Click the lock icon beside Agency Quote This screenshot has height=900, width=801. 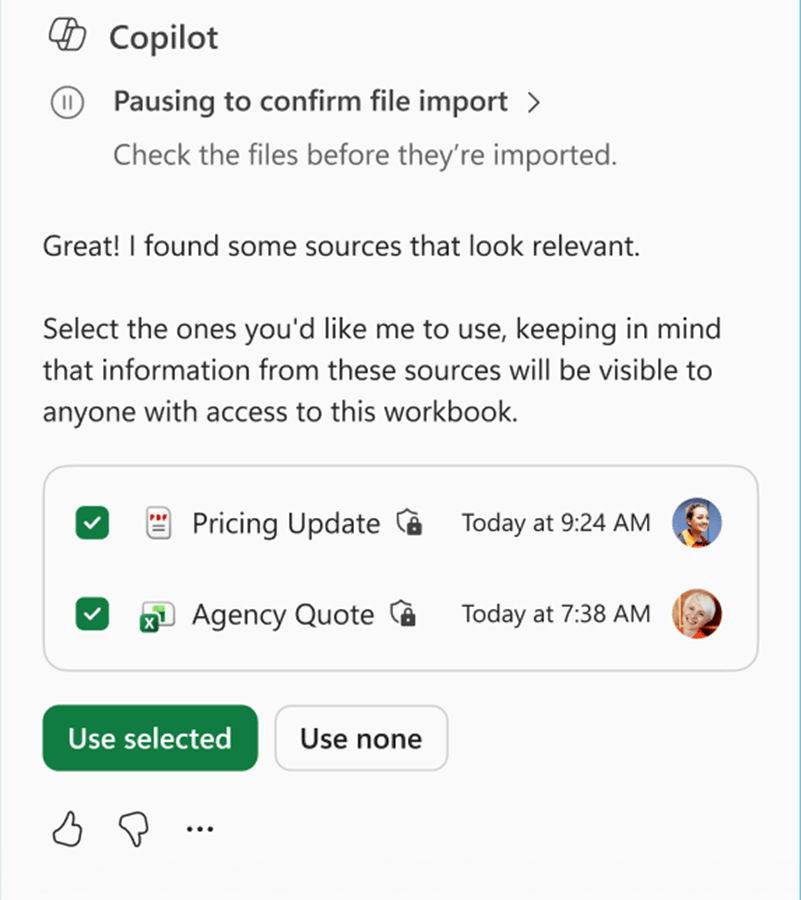(403, 615)
